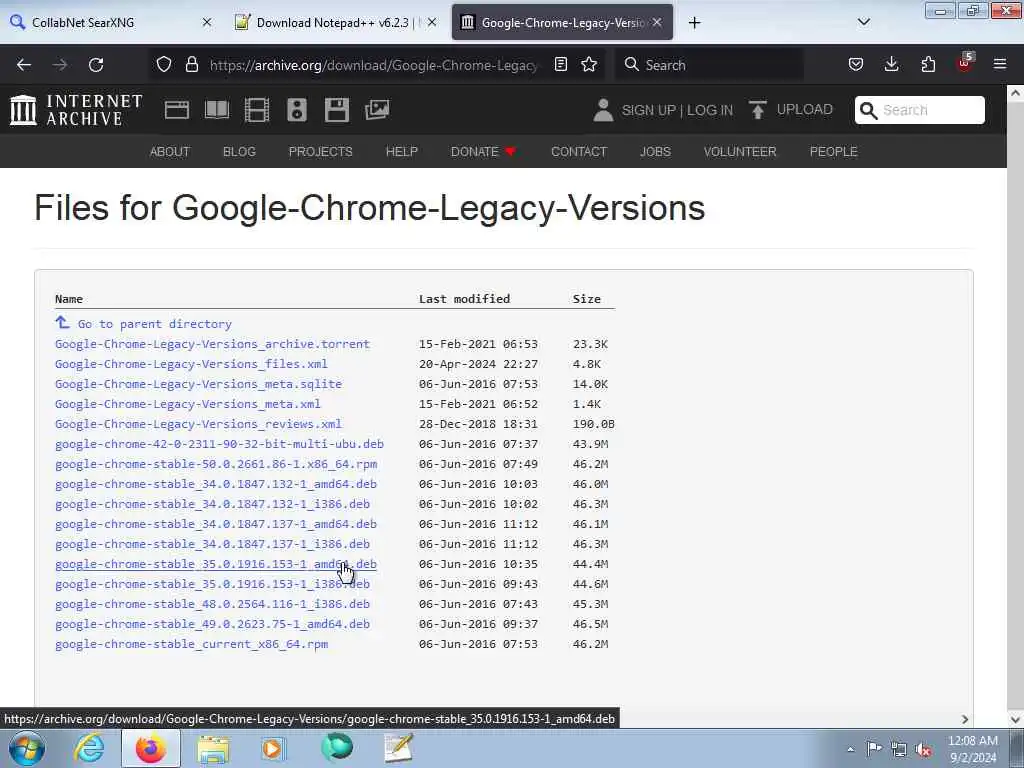Open the extensions puzzle icon
Screen dimensions: 1024x768
[928, 64]
